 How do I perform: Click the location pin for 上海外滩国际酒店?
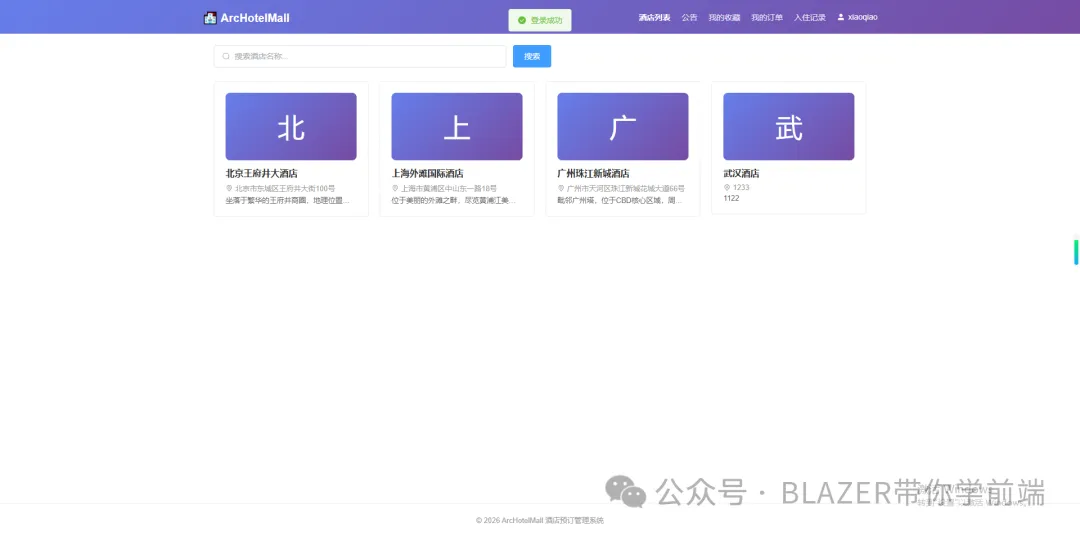tap(395, 188)
